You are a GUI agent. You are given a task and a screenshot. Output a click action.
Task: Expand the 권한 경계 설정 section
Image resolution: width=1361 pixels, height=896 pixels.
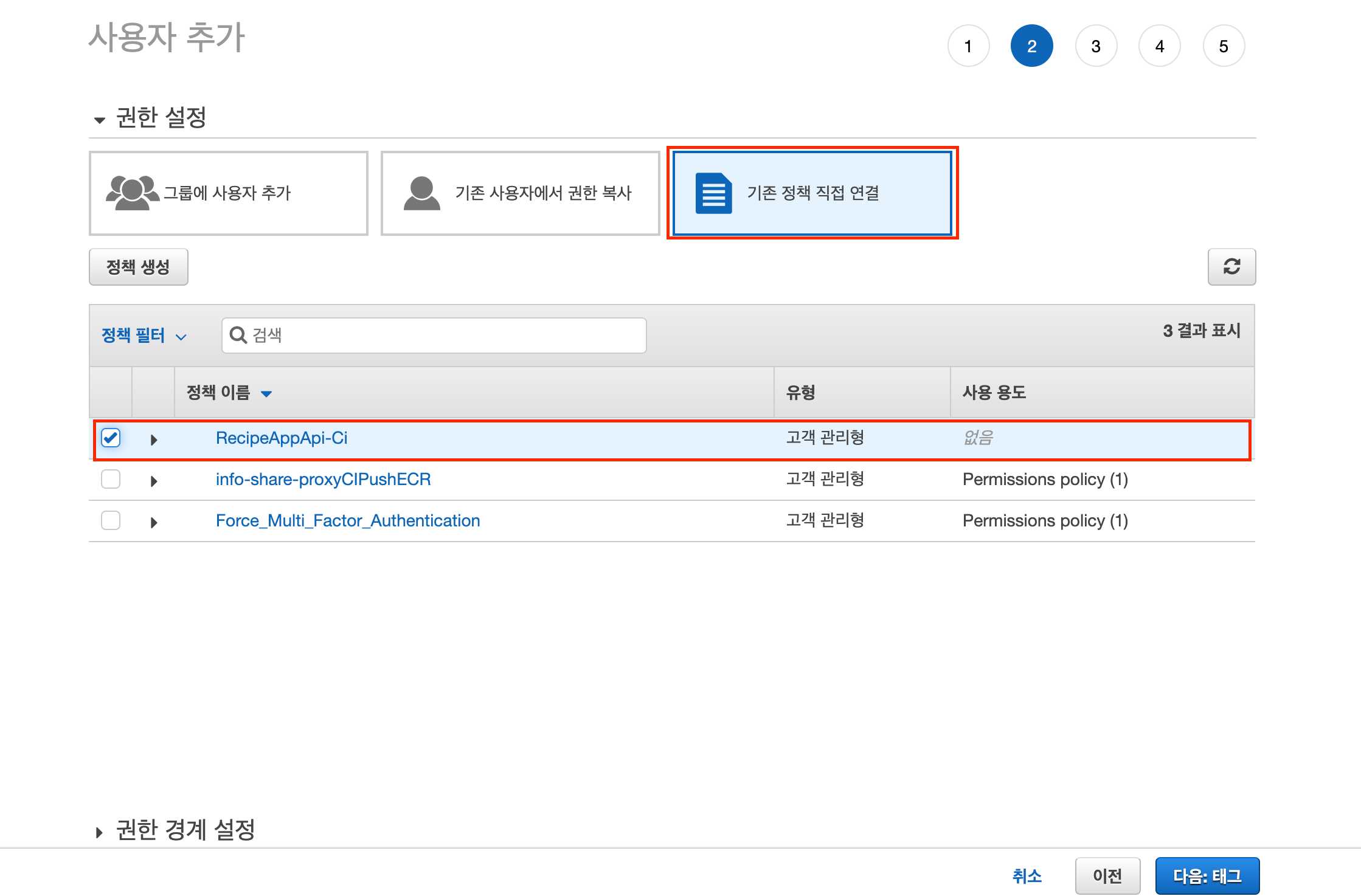pos(99,832)
